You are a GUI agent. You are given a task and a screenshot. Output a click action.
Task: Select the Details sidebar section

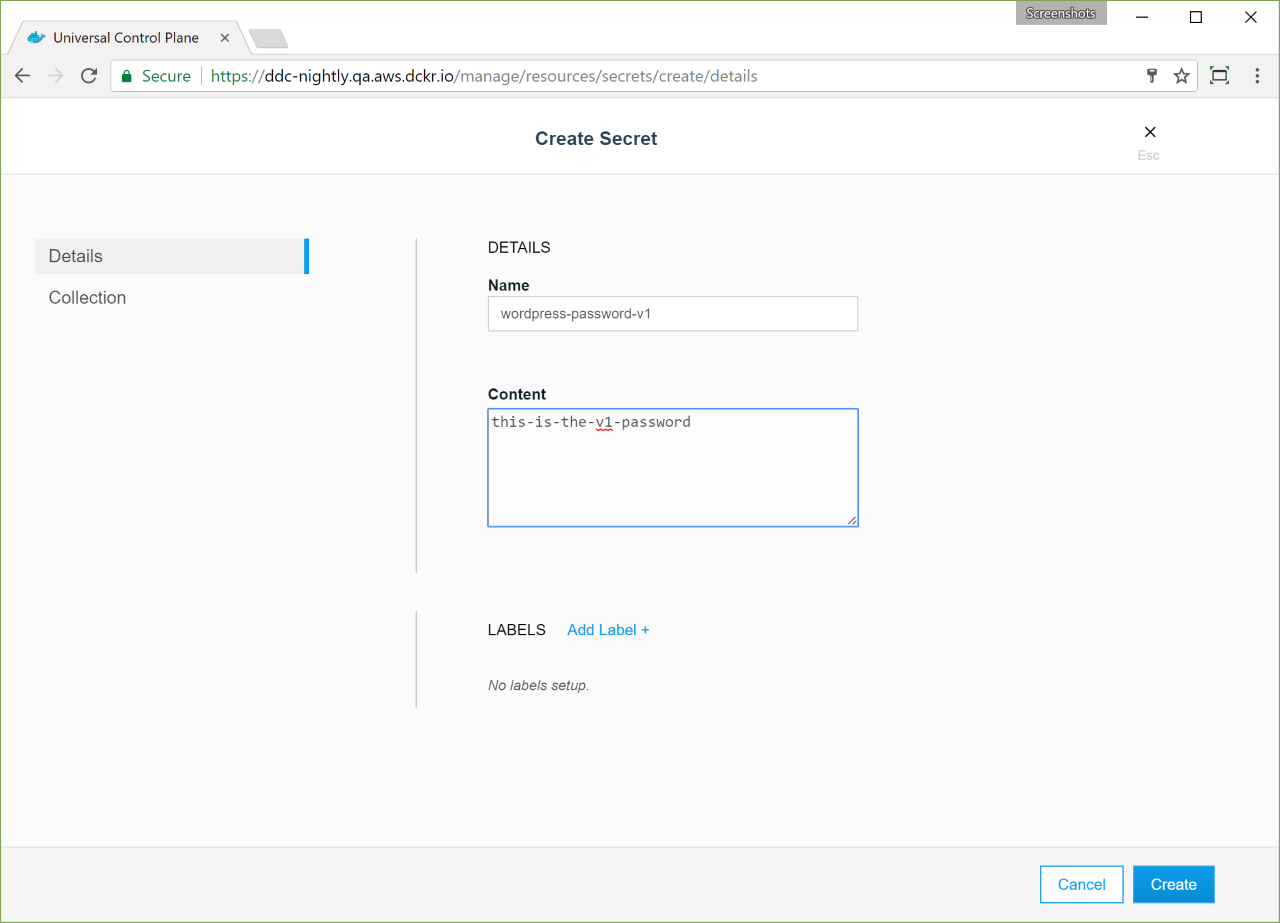point(170,256)
